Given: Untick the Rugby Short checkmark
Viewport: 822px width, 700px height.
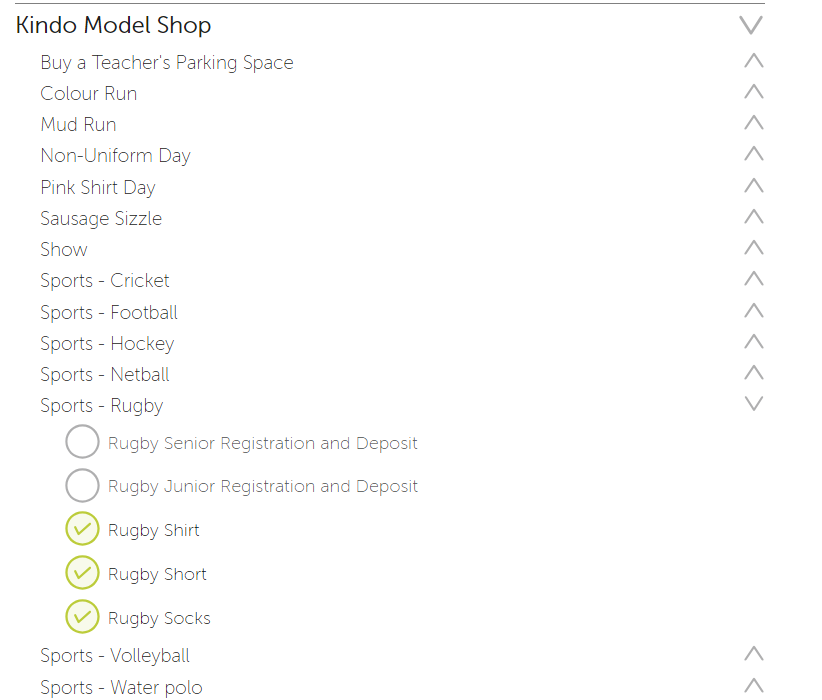Looking at the screenshot, I should (x=82, y=573).
